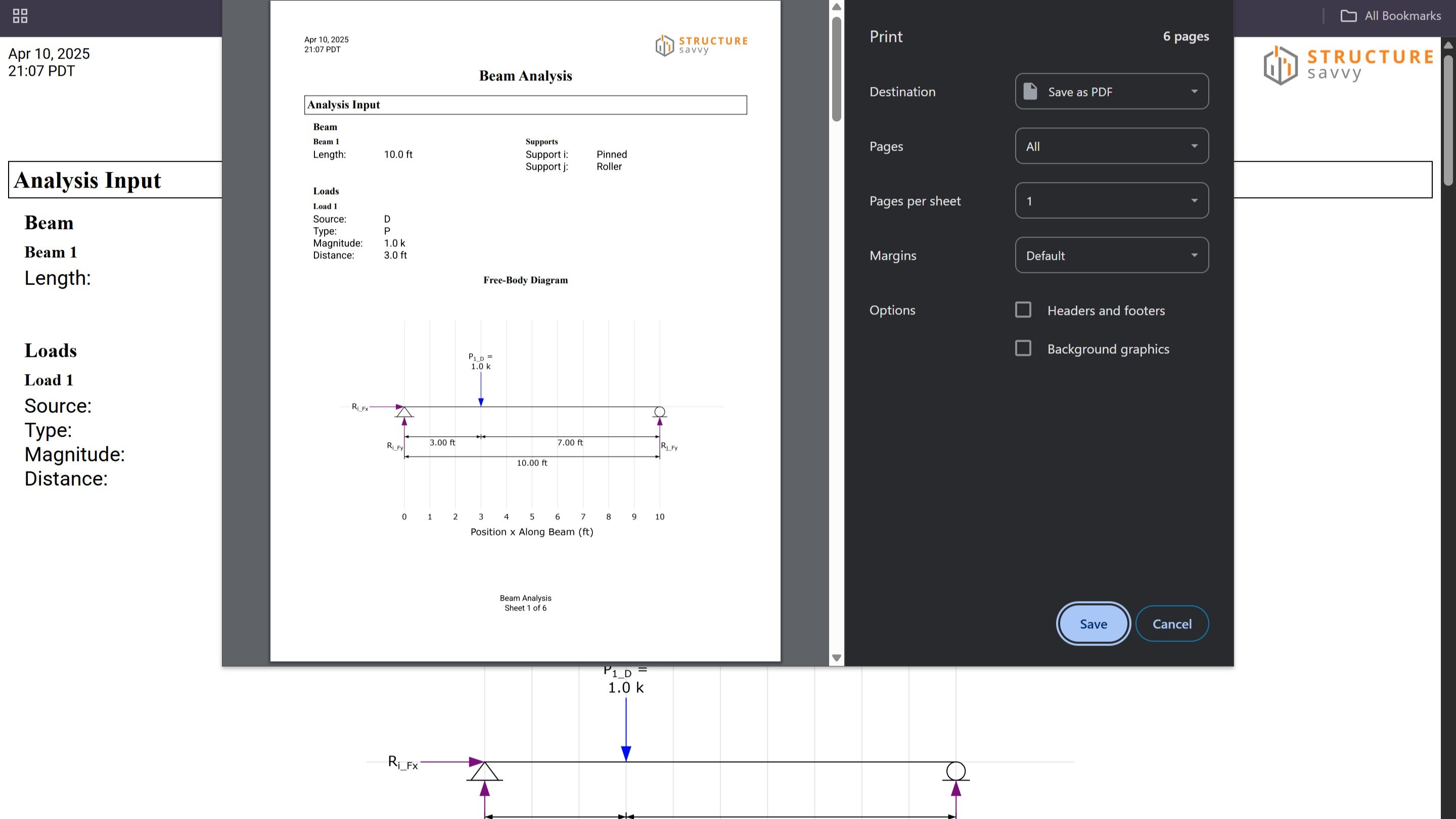Click the '10.0 ft' length value in the preview
1456x819 pixels.
(x=398, y=154)
